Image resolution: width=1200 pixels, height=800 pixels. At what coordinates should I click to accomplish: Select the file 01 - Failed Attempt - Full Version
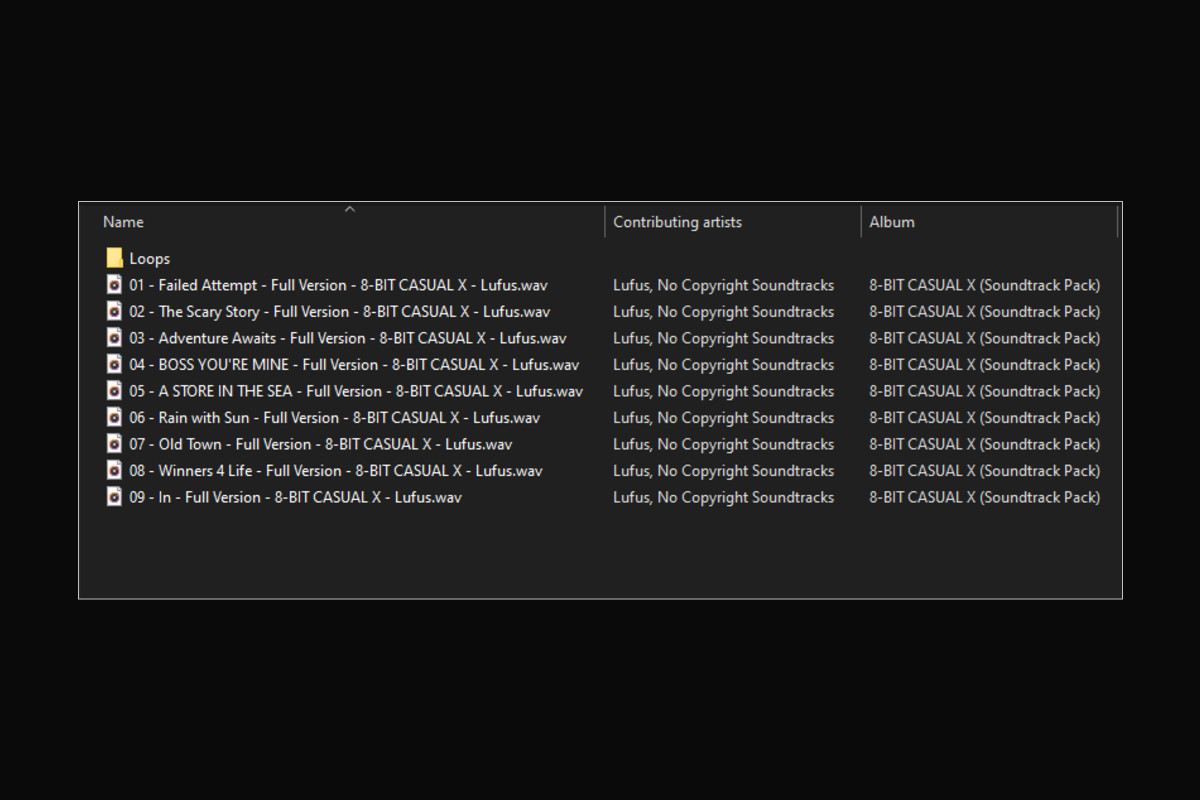[x=338, y=285]
